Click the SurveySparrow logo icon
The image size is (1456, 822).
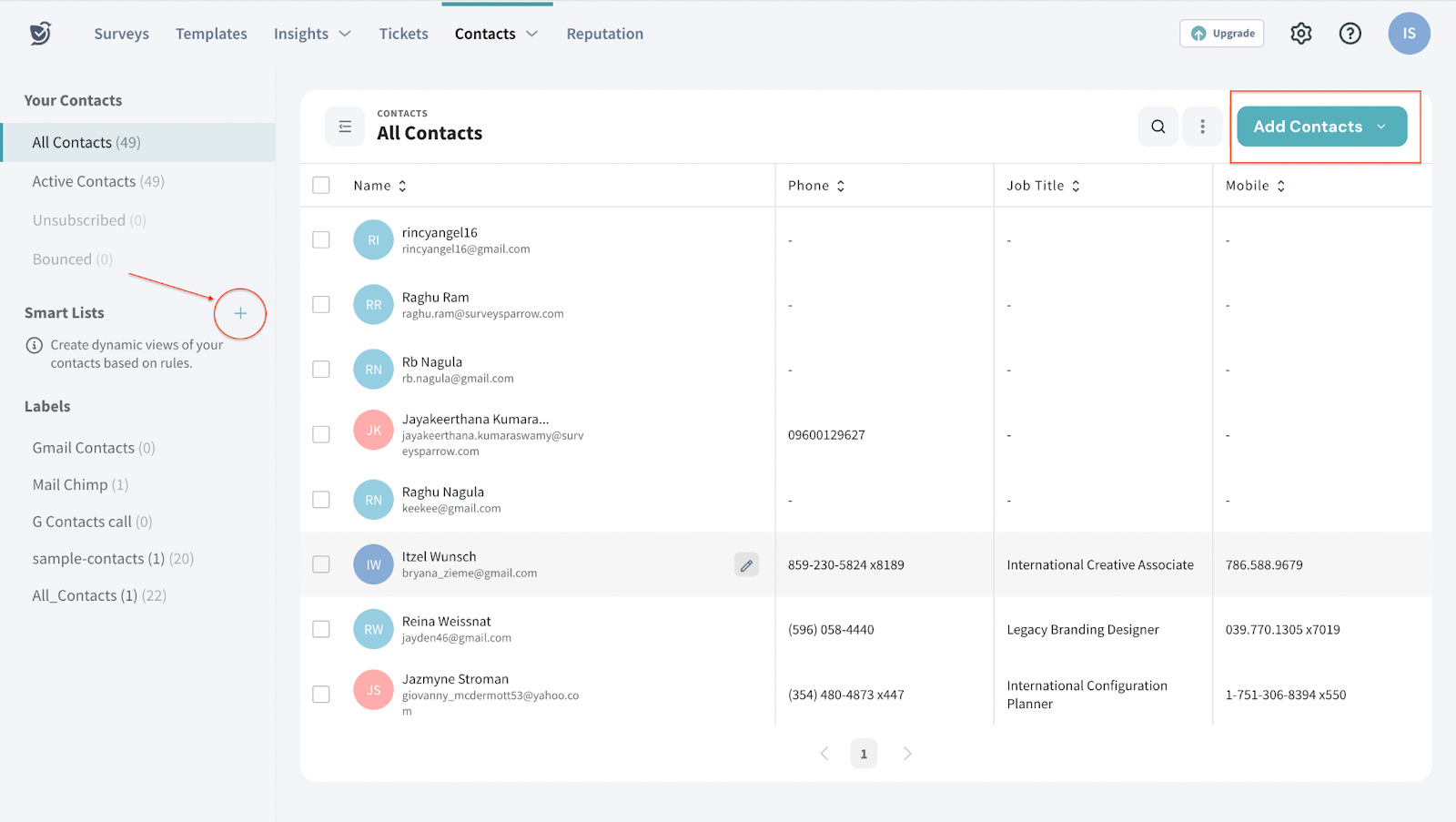coord(40,34)
